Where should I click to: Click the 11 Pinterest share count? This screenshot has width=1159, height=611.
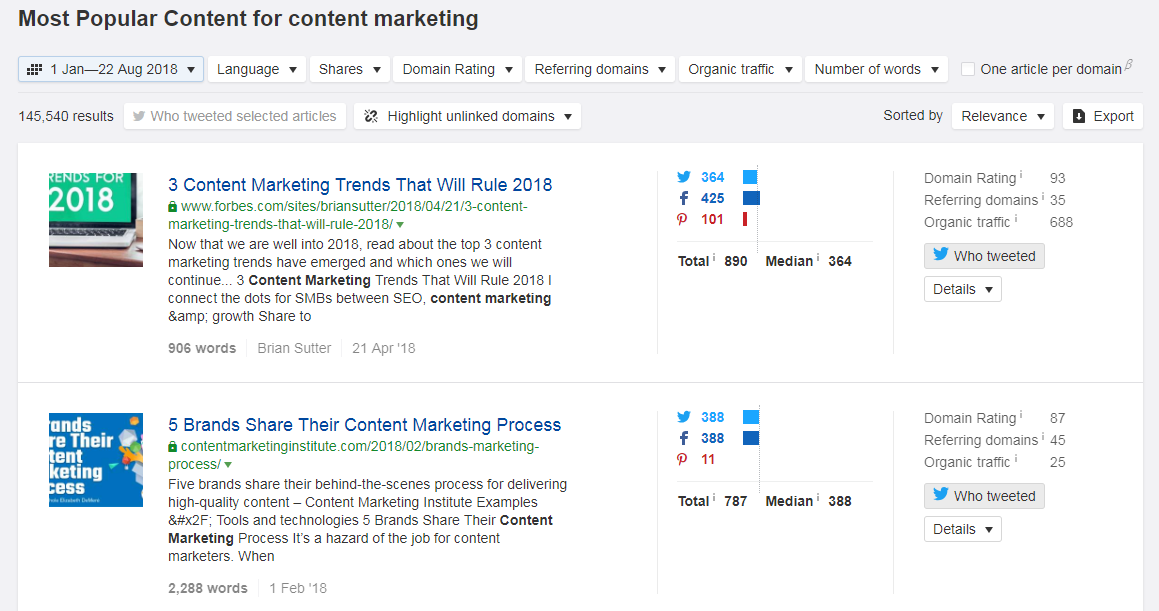pyautogui.click(x=708, y=460)
